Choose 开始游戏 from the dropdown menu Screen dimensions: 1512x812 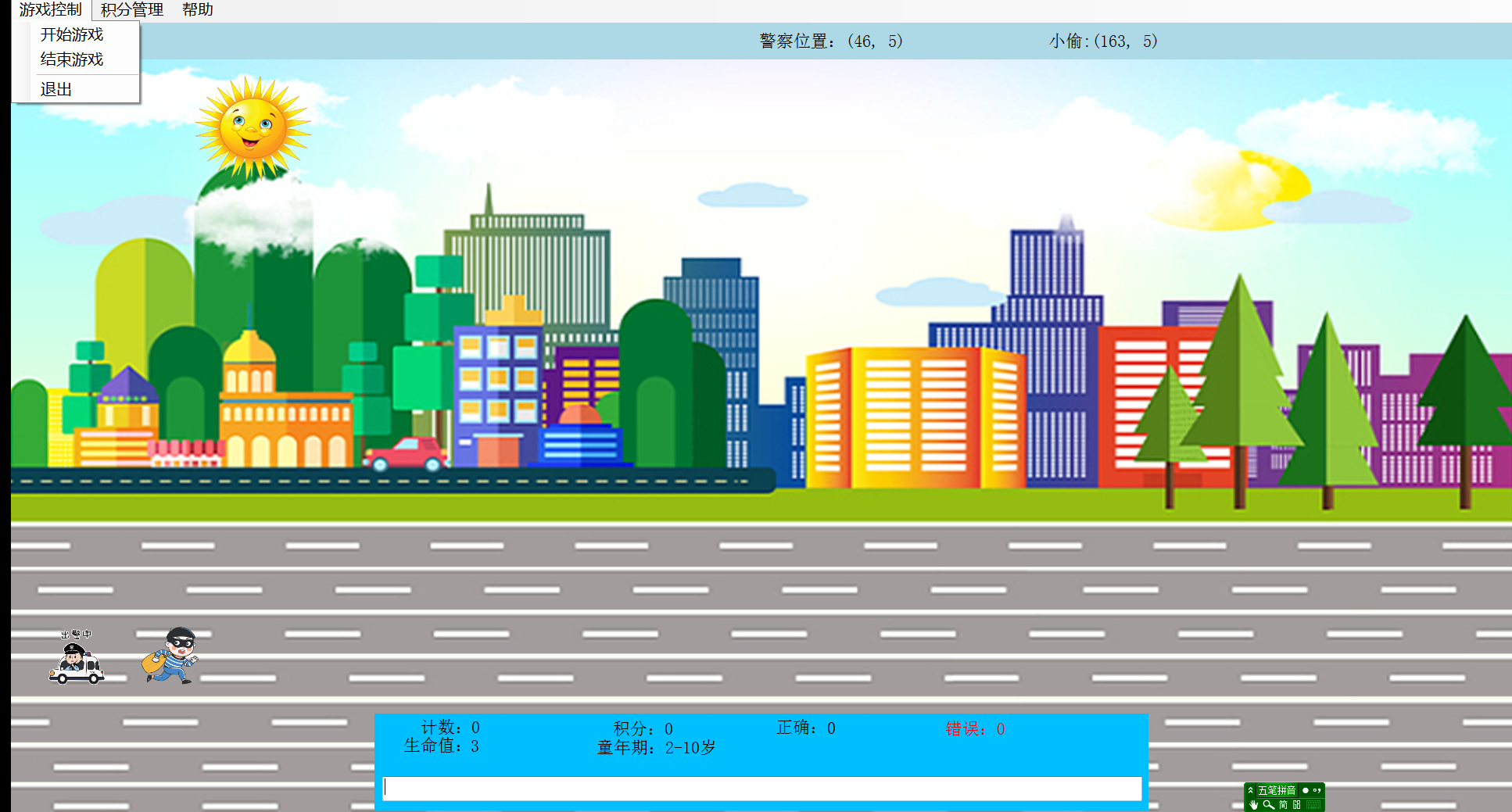(x=72, y=34)
